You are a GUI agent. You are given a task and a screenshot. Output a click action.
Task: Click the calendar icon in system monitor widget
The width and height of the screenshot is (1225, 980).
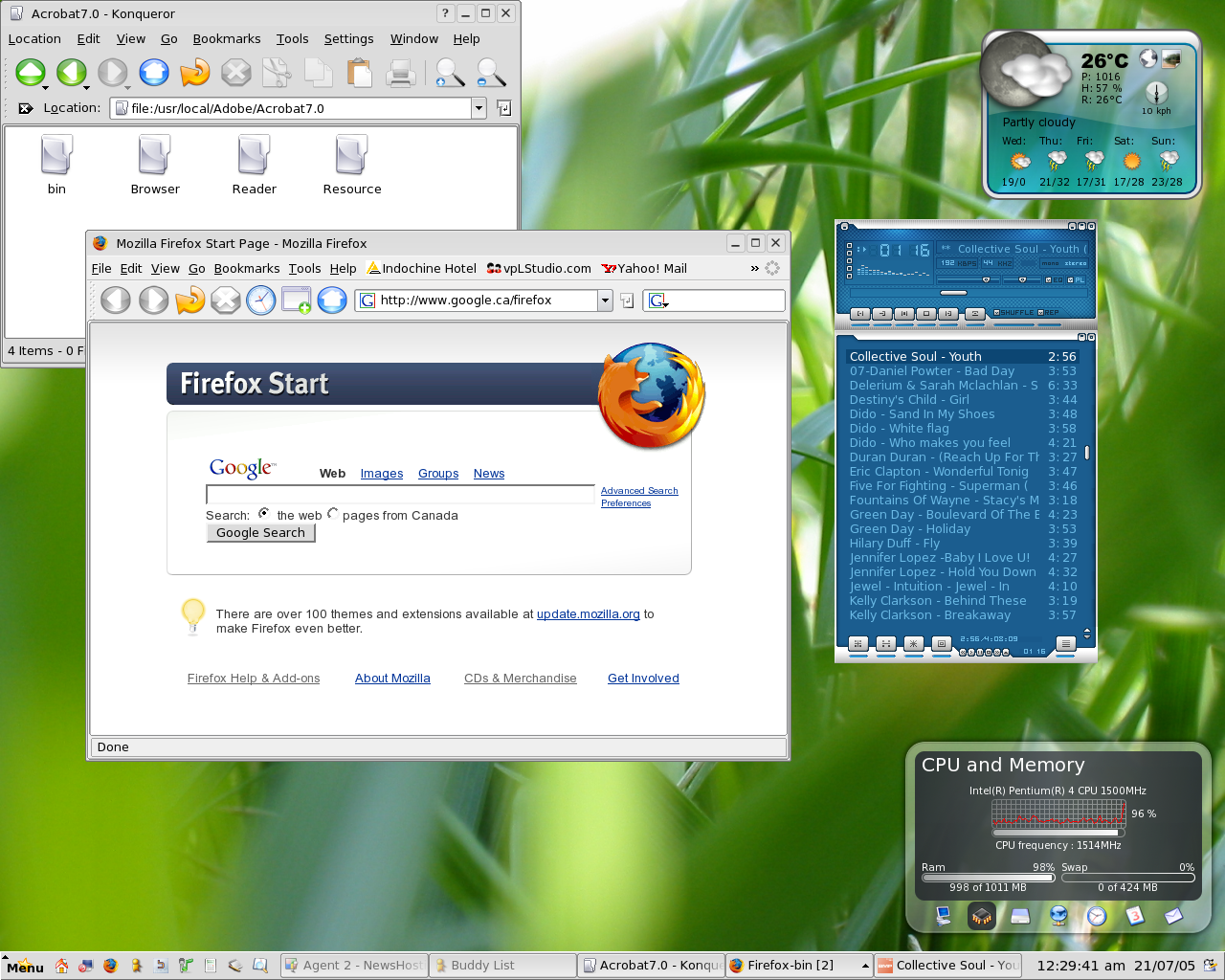click(x=1134, y=917)
